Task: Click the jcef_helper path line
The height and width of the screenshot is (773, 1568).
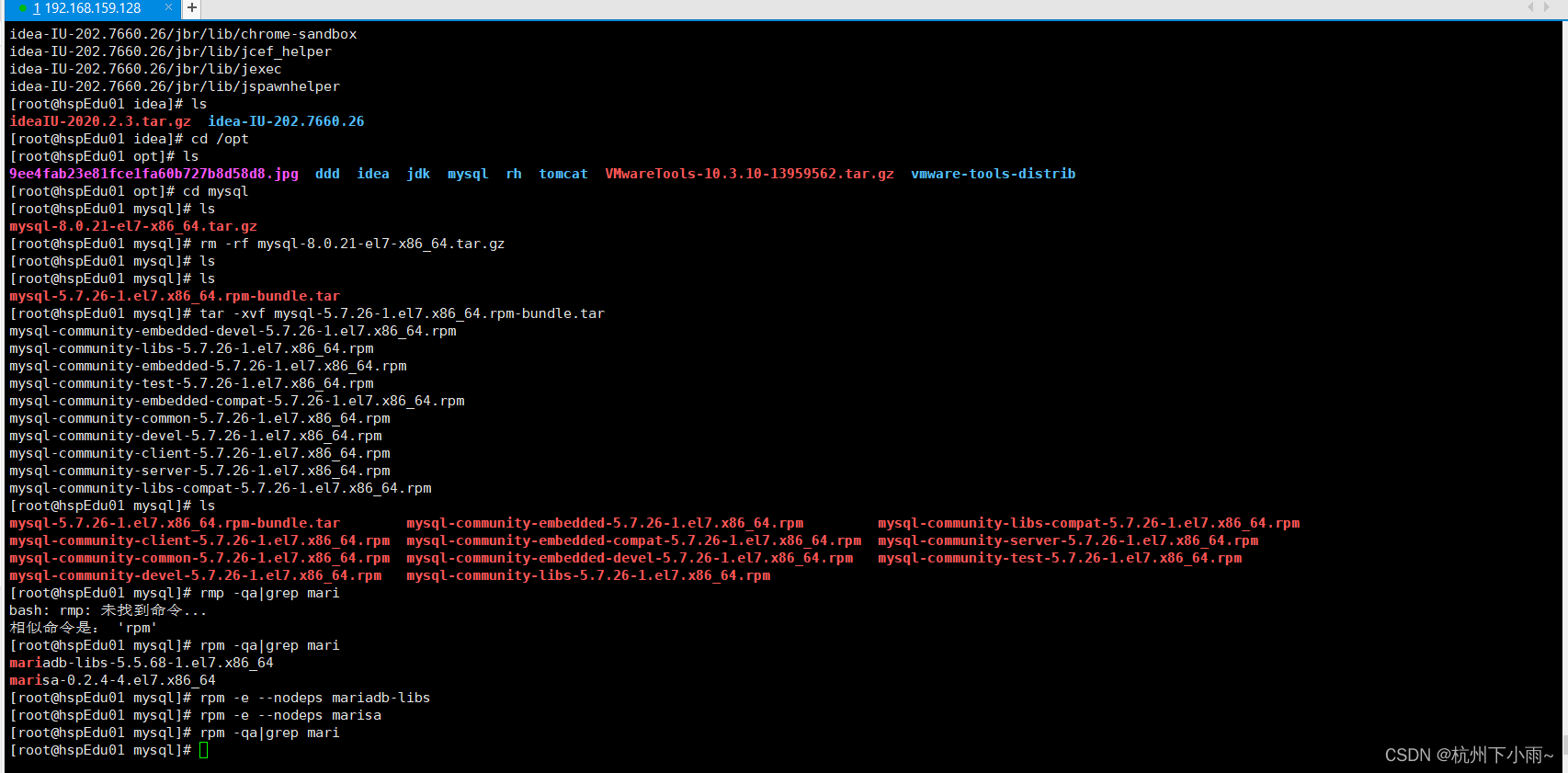Action: 170,51
